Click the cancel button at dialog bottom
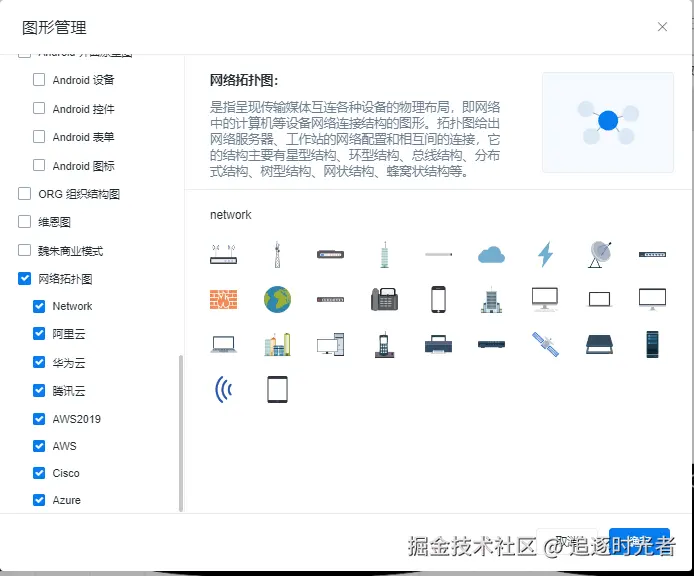Screen dimensions: 694x576 tap(567, 543)
